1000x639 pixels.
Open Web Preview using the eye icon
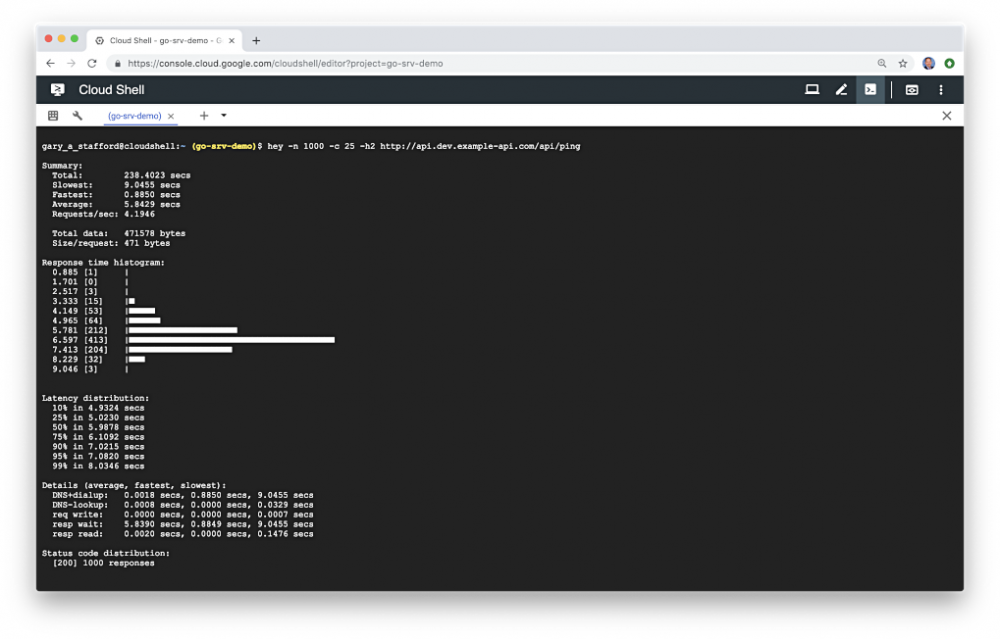[x=912, y=90]
